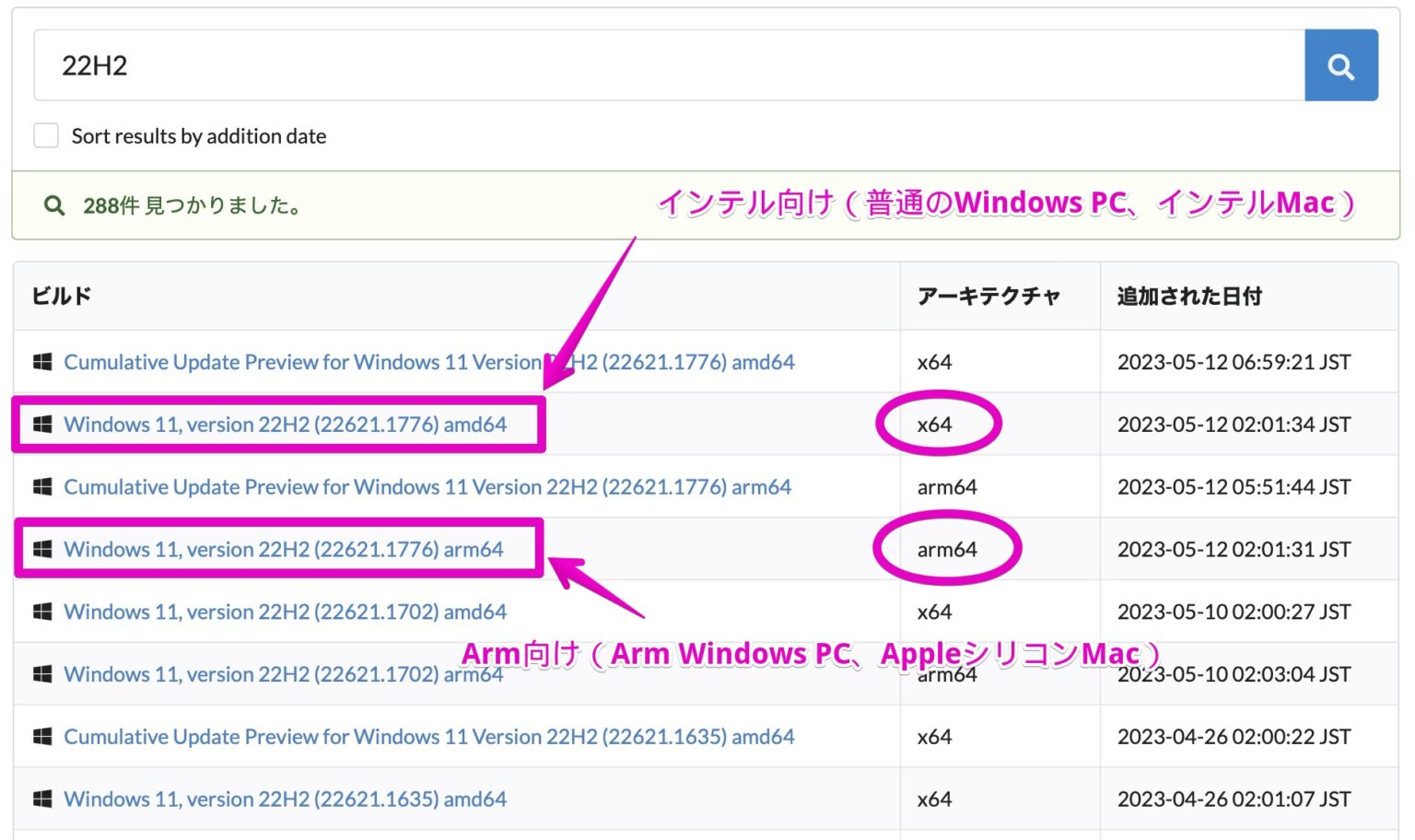The image size is (1415, 840).
Task: Open Cumulative Update Preview for 22621.1635 amd64
Action: pyautogui.click(x=427, y=736)
